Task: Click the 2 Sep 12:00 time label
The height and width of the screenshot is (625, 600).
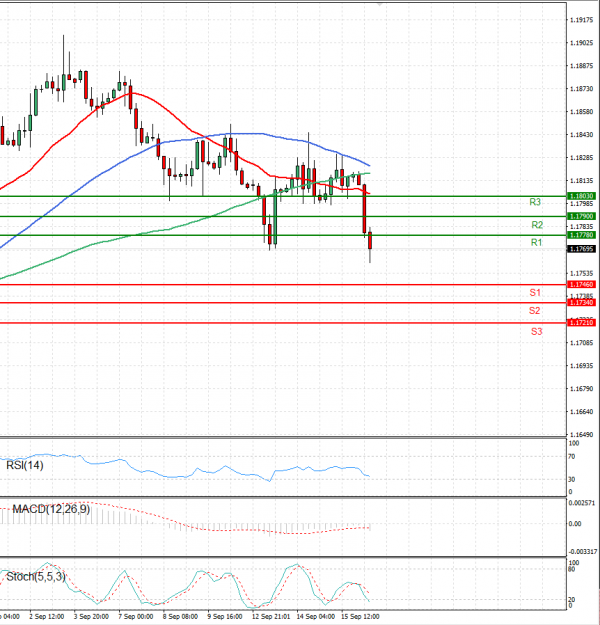Action: point(47,617)
